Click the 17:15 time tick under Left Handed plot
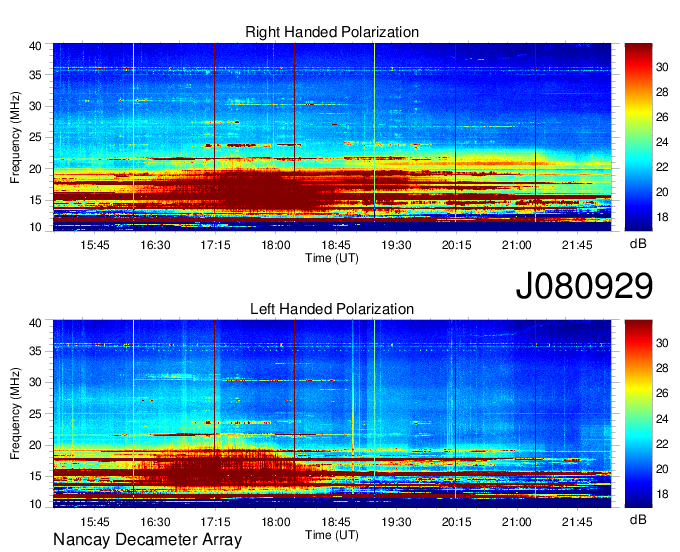 [x=216, y=522]
